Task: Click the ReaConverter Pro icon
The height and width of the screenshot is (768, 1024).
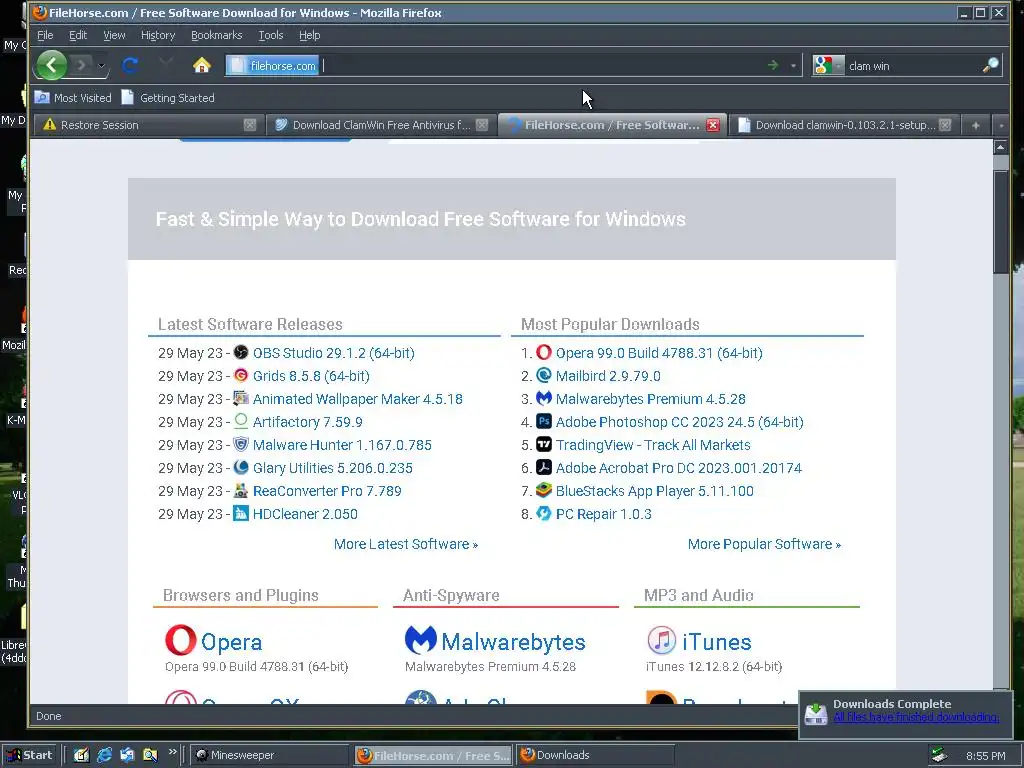Action: [x=241, y=490]
